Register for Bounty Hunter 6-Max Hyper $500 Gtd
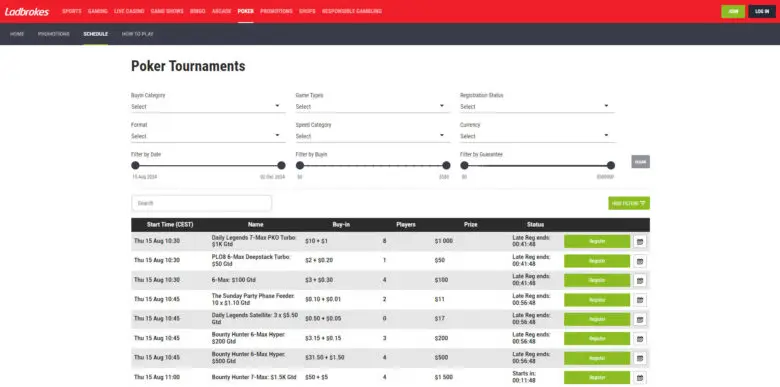The height and width of the screenshot is (387, 780). click(x=597, y=358)
